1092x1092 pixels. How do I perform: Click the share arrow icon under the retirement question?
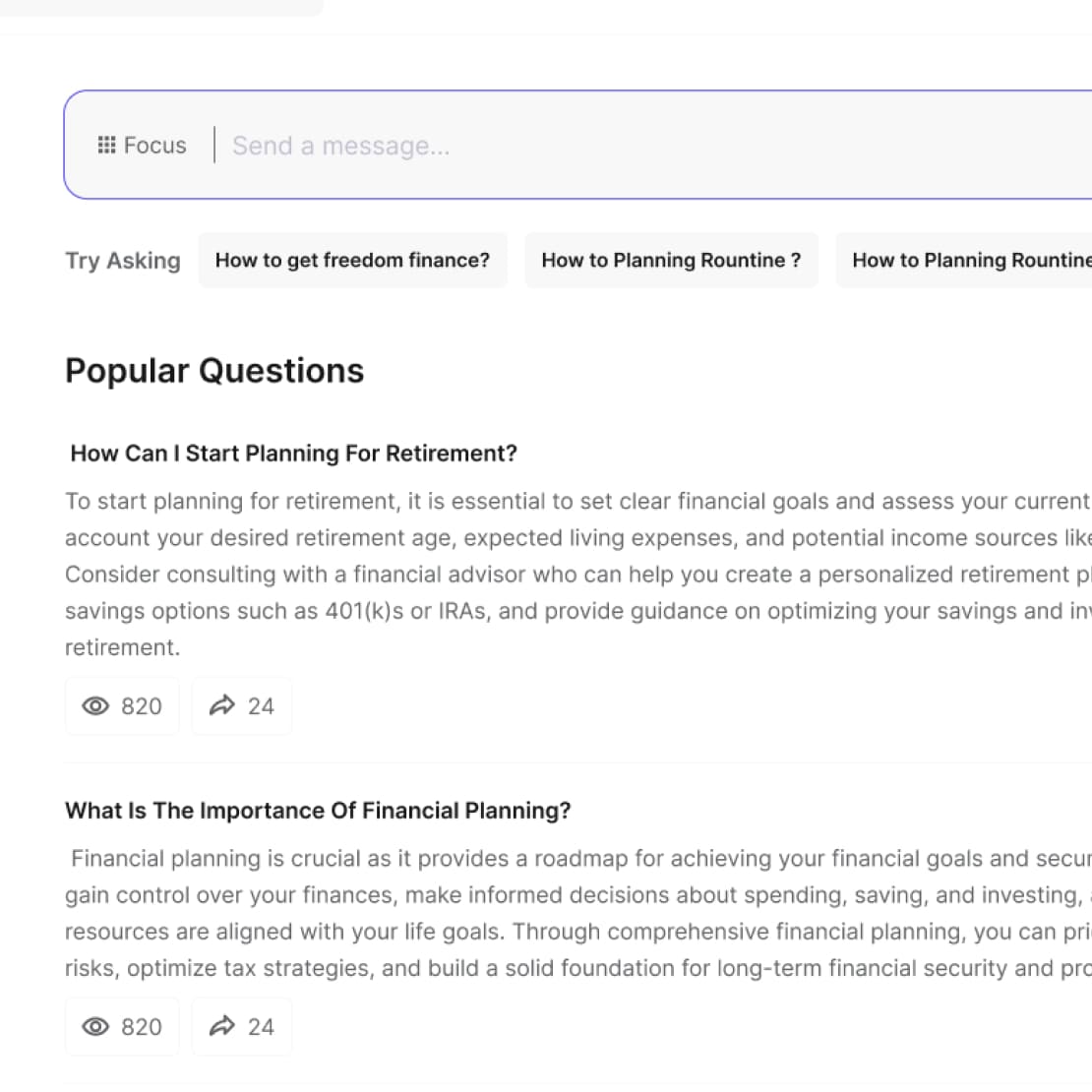pyautogui.click(x=222, y=705)
